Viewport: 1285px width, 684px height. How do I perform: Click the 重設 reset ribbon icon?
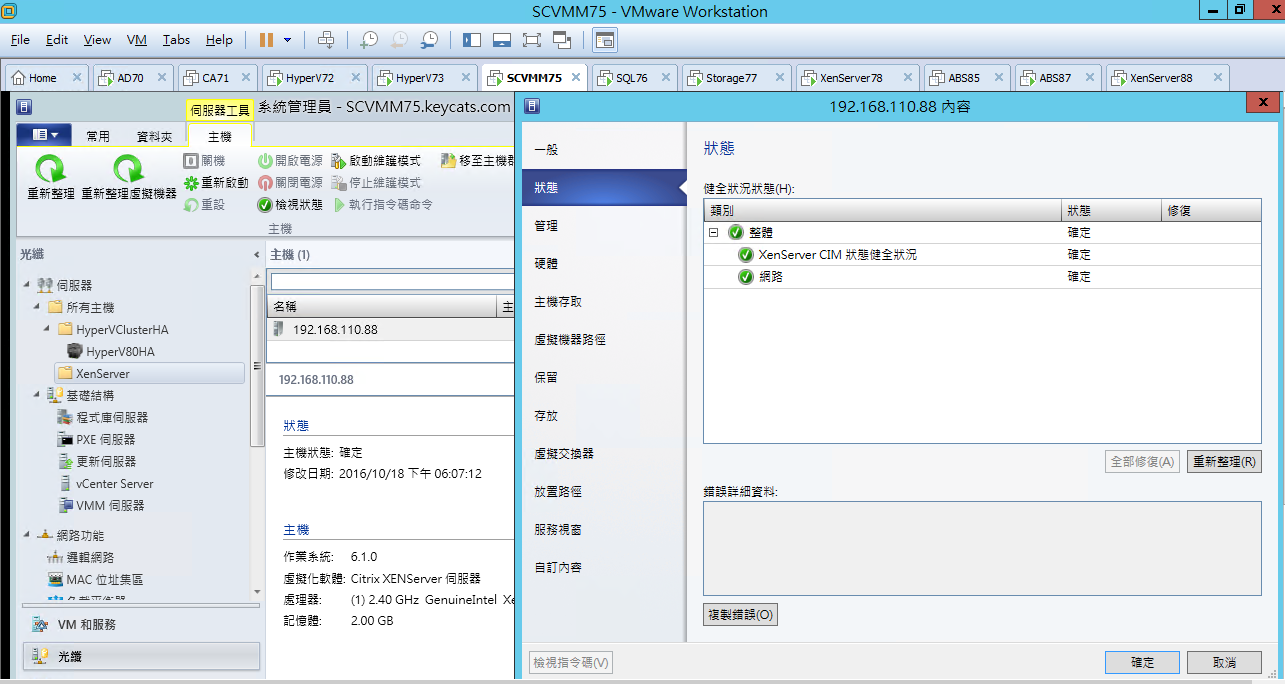191,205
